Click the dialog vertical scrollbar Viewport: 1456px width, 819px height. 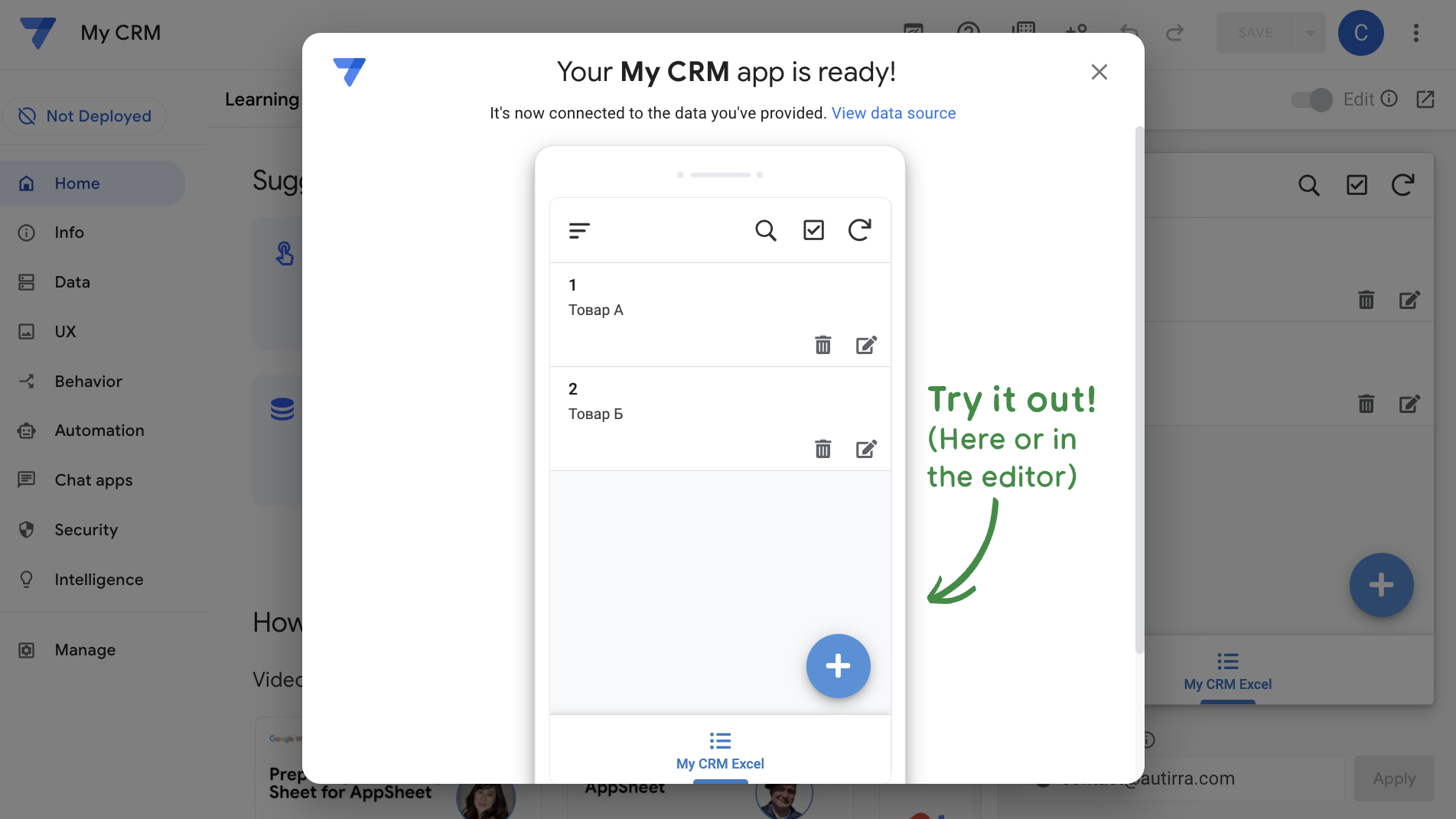[x=1139, y=390]
